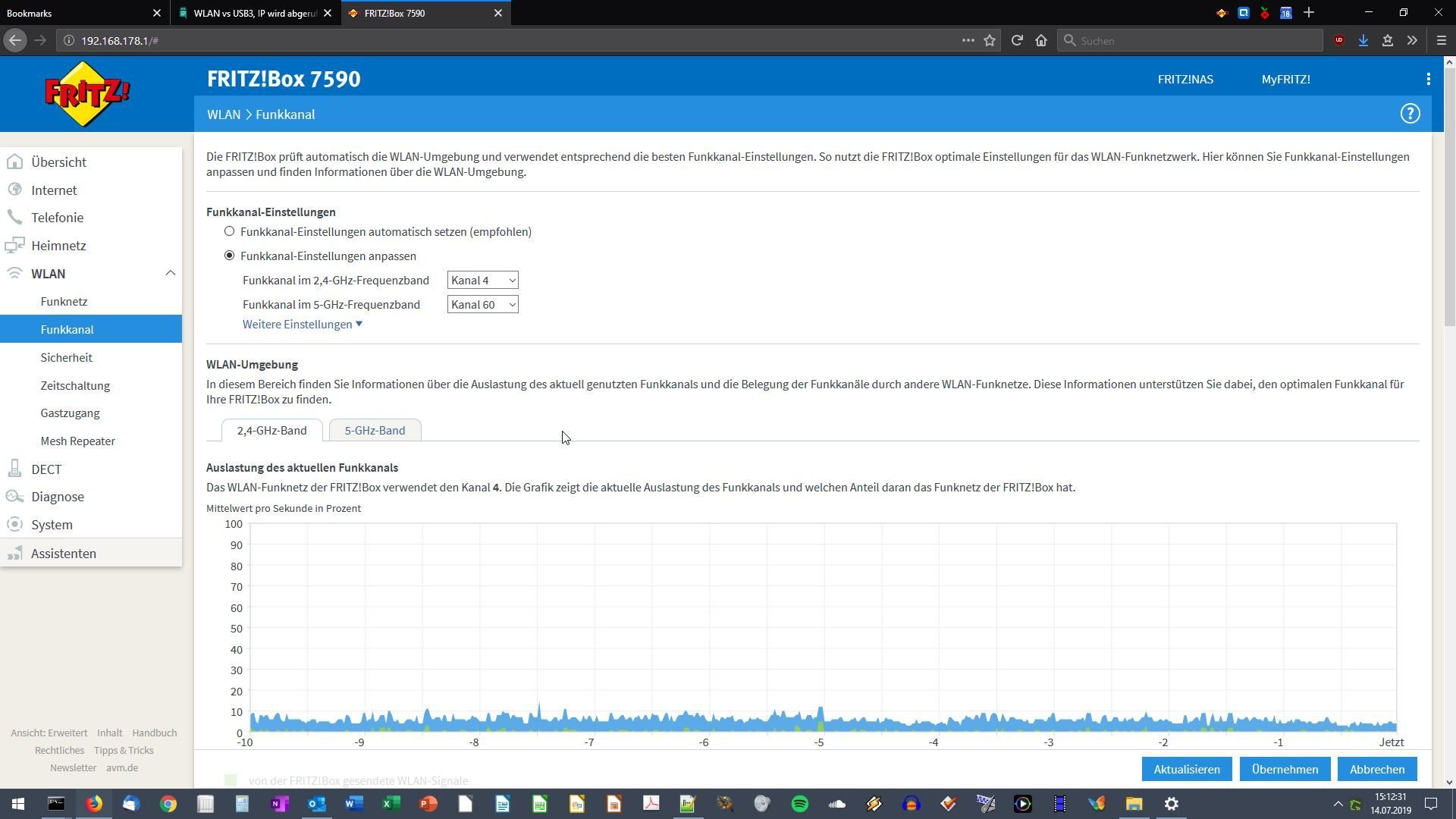The width and height of the screenshot is (1456, 819).
Task: Show downloads with the blue arrow icon
Action: pyautogui.click(x=1363, y=40)
